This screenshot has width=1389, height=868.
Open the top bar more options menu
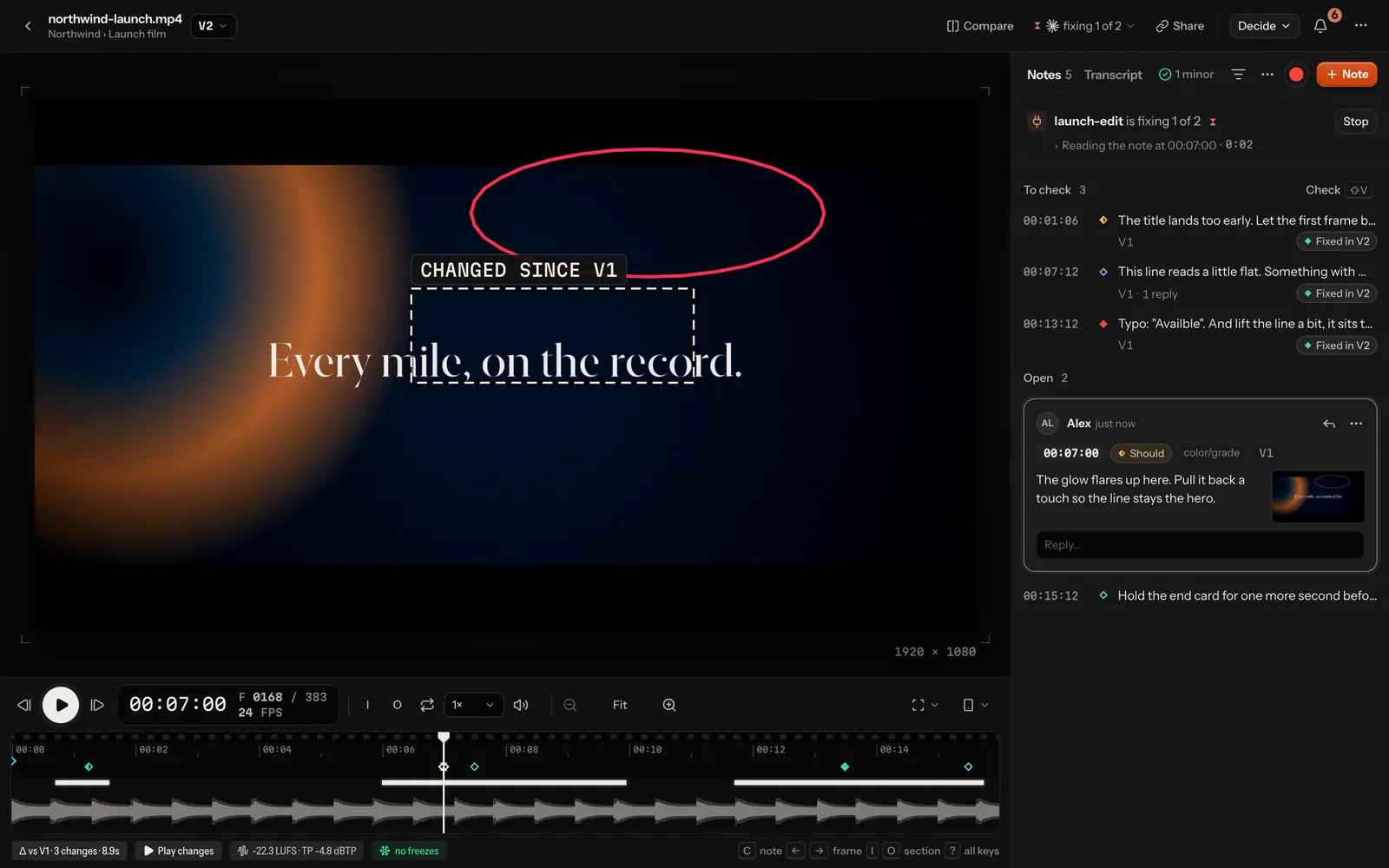[1360, 26]
